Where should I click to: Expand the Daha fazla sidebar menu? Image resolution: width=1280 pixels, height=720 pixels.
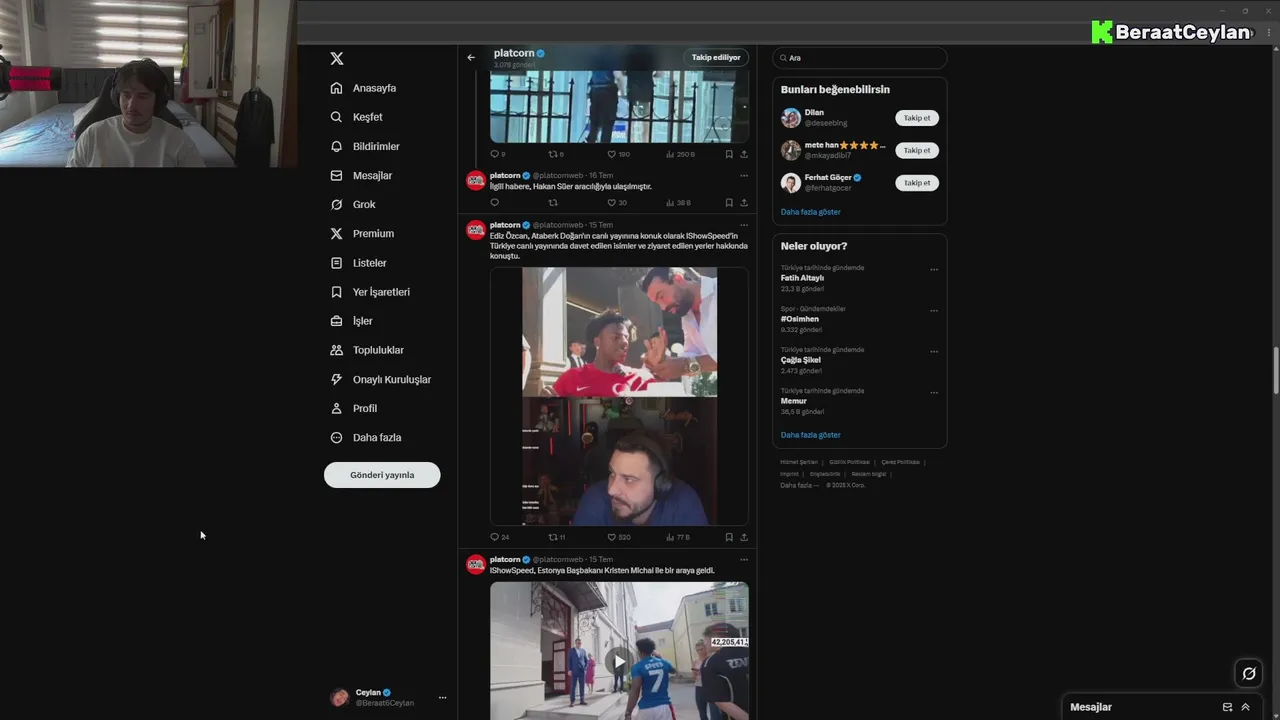(x=366, y=437)
